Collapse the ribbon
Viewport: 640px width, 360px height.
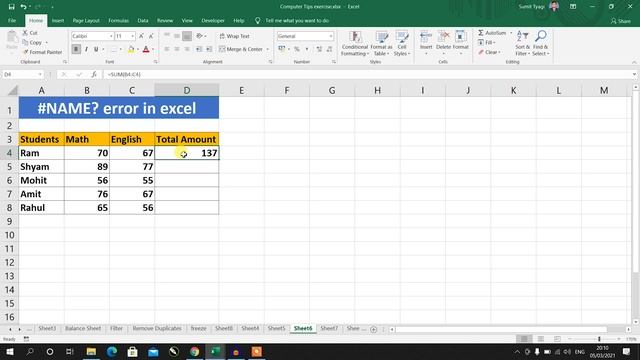point(634,62)
